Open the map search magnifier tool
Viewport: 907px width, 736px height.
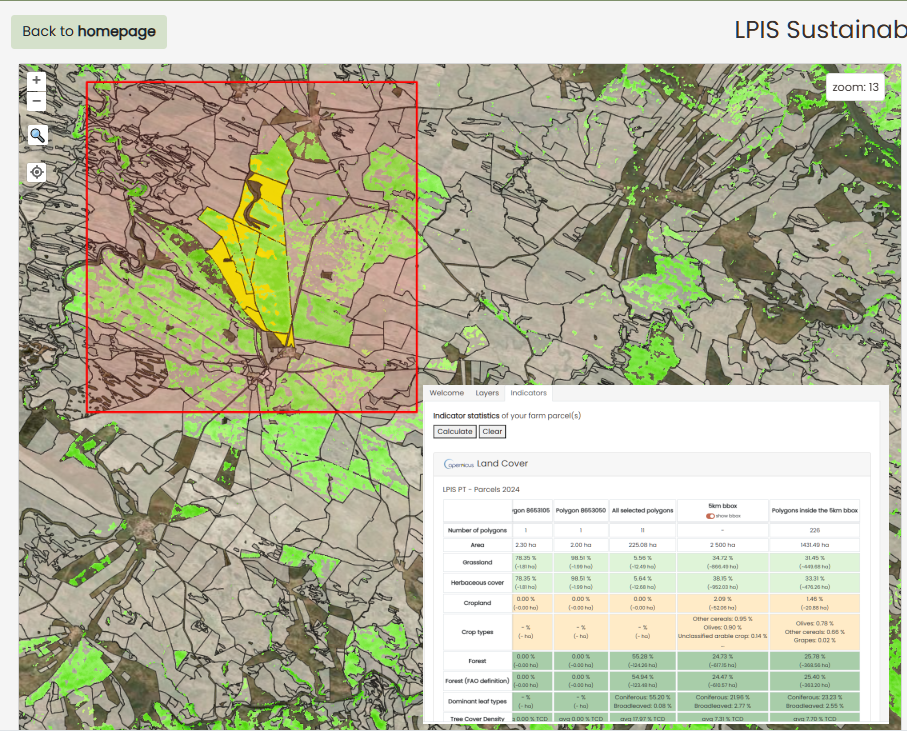pyautogui.click(x=37, y=135)
